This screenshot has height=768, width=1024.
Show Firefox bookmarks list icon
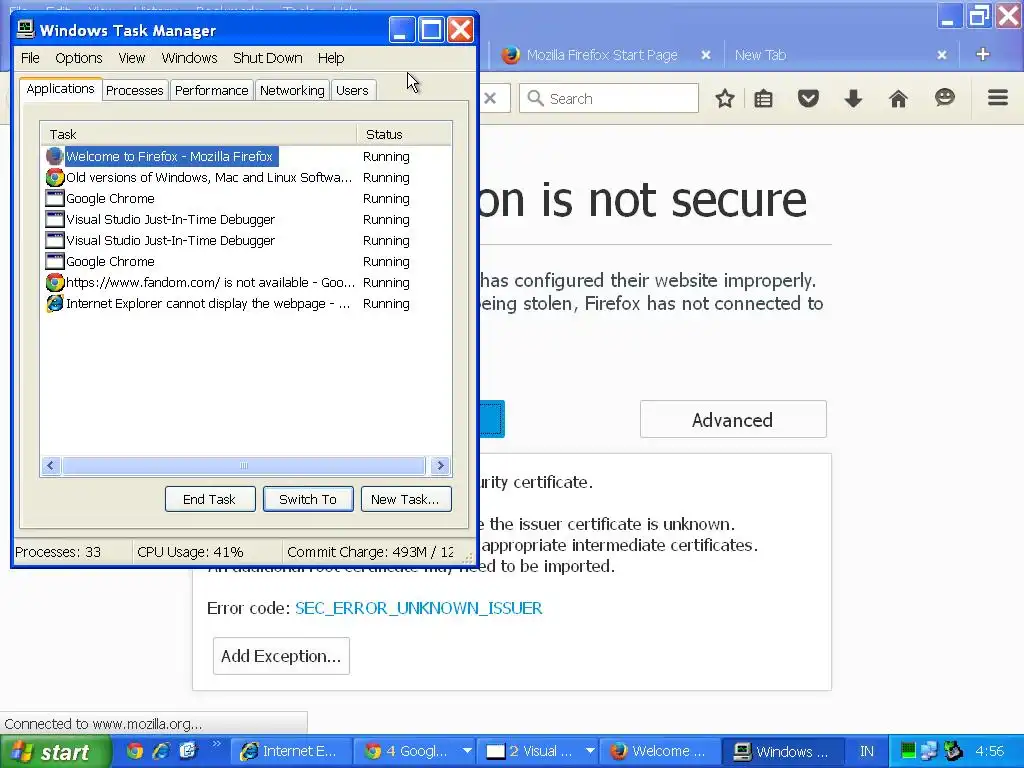763,99
